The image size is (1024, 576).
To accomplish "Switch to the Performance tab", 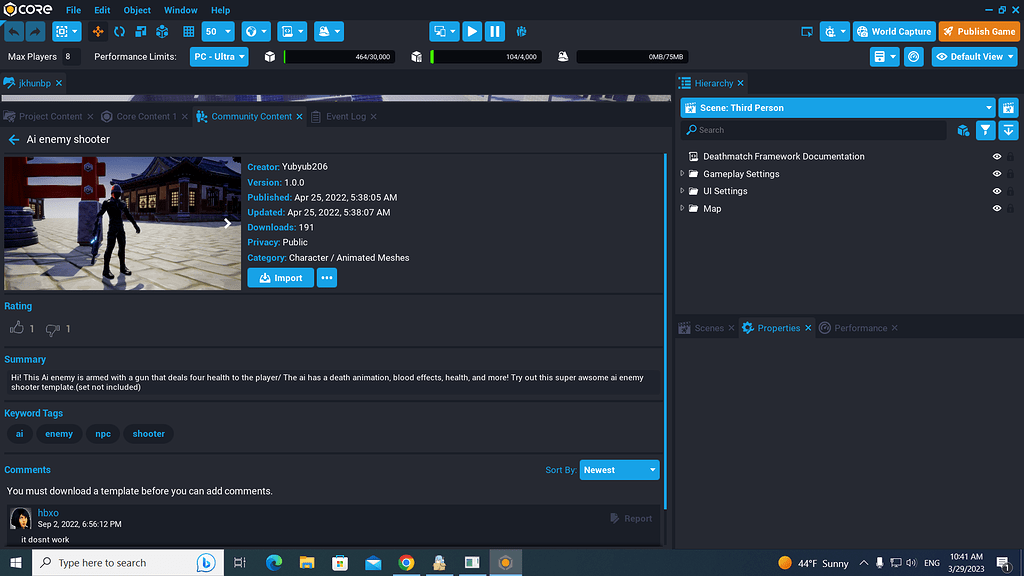I will (x=860, y=328).
